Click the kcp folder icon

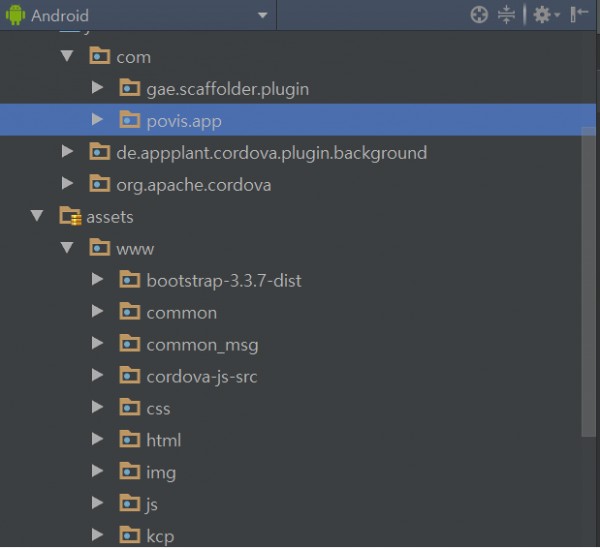point(130,535)
